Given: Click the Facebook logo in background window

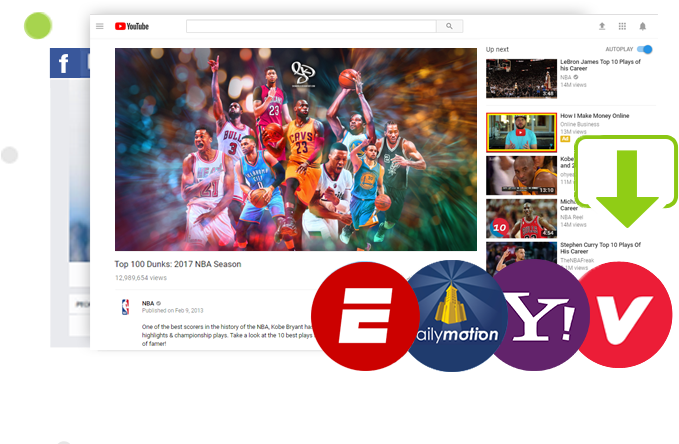Looking at the screenshot, I should pyautogui.click(x=64, y=63).
